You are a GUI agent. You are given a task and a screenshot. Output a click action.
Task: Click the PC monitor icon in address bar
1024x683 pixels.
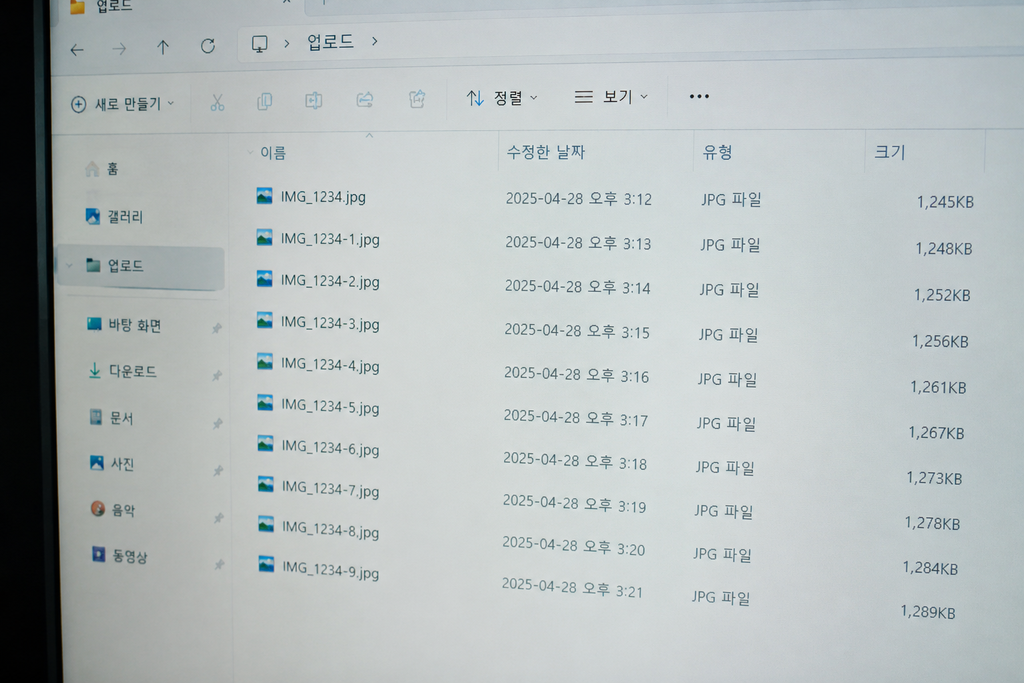click(x=259, y=44)
